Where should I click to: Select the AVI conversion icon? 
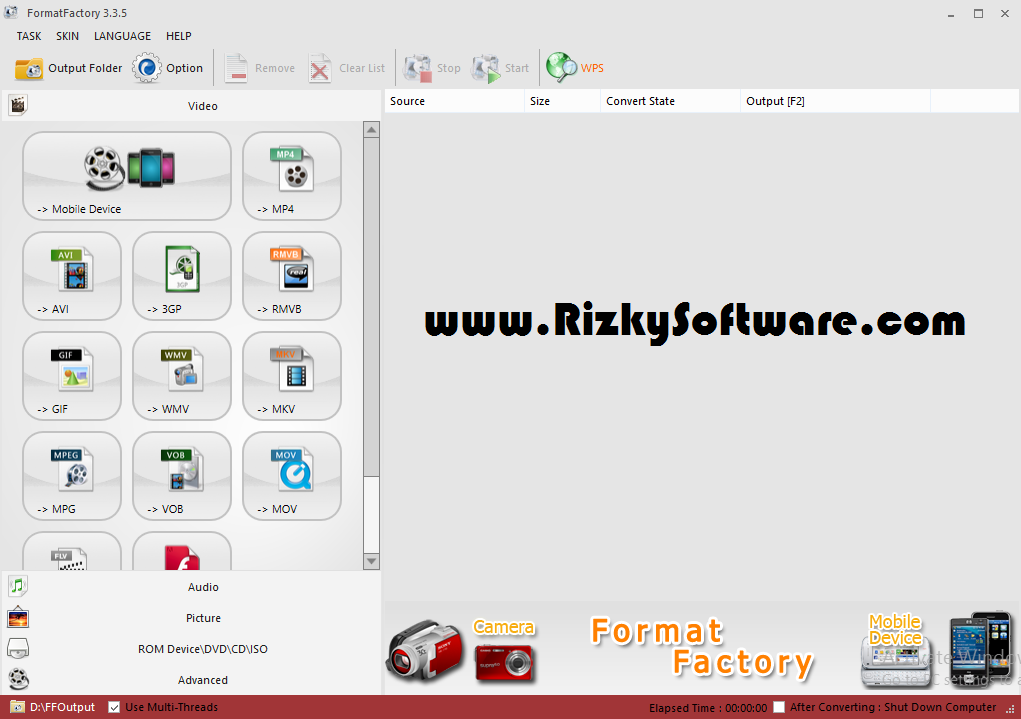pyautogui.click(x=72, y=276)
